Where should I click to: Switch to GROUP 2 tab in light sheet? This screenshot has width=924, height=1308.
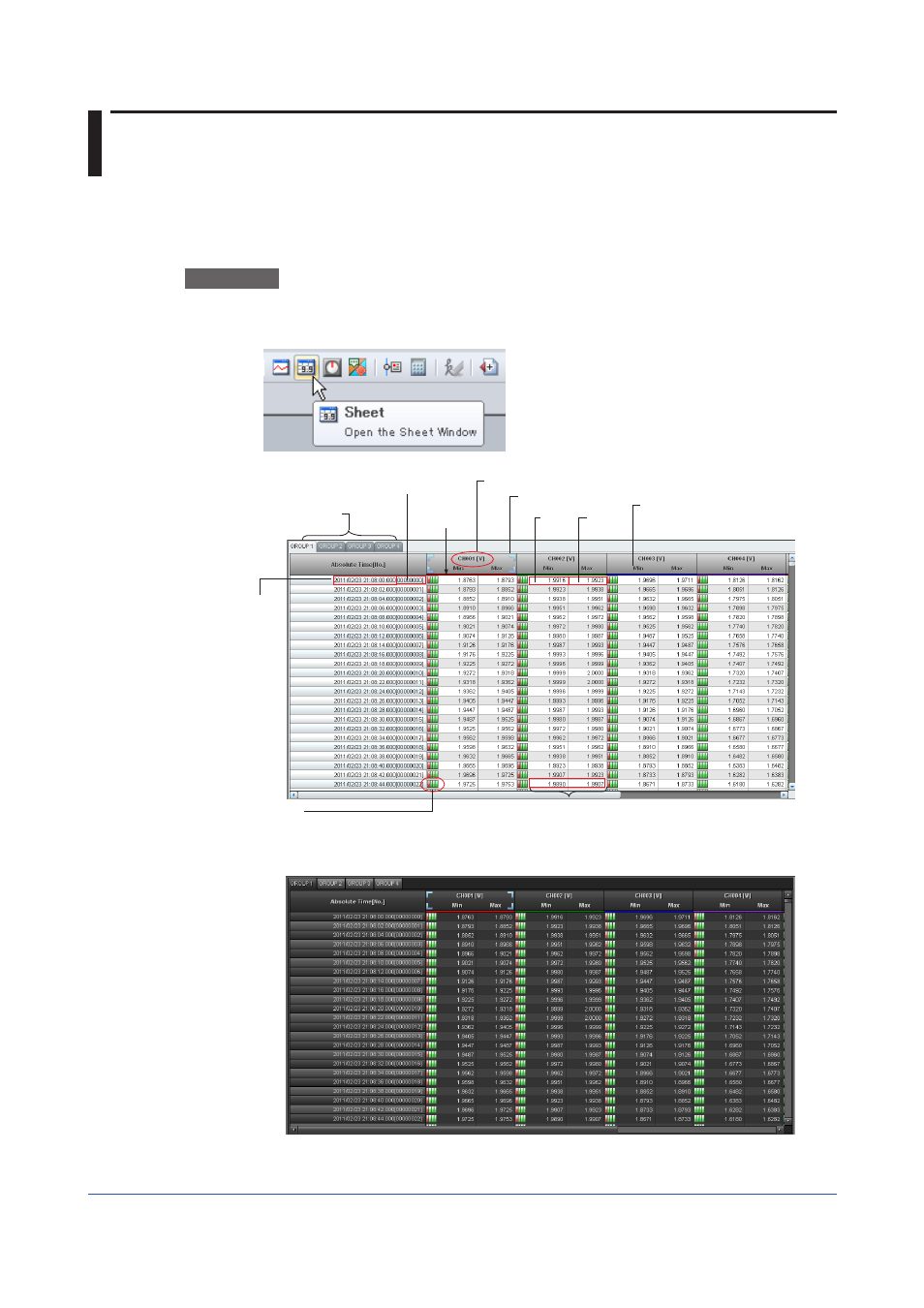pos(330,546)
